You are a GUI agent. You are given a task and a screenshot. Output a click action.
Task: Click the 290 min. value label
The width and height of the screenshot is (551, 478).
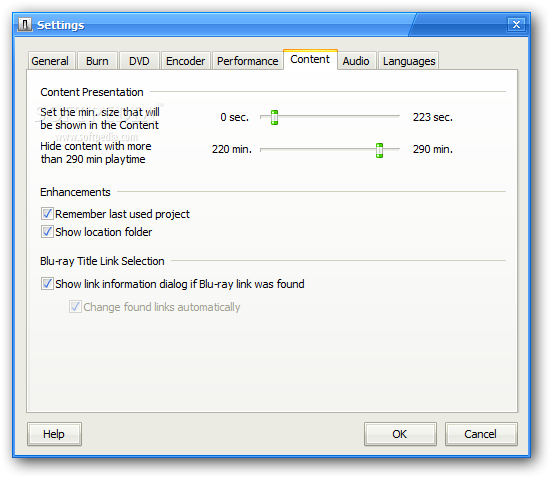point(433,149)
